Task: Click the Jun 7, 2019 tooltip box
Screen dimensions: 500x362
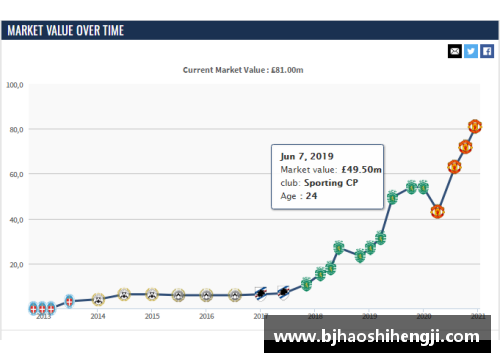Action: click(327, 177)
